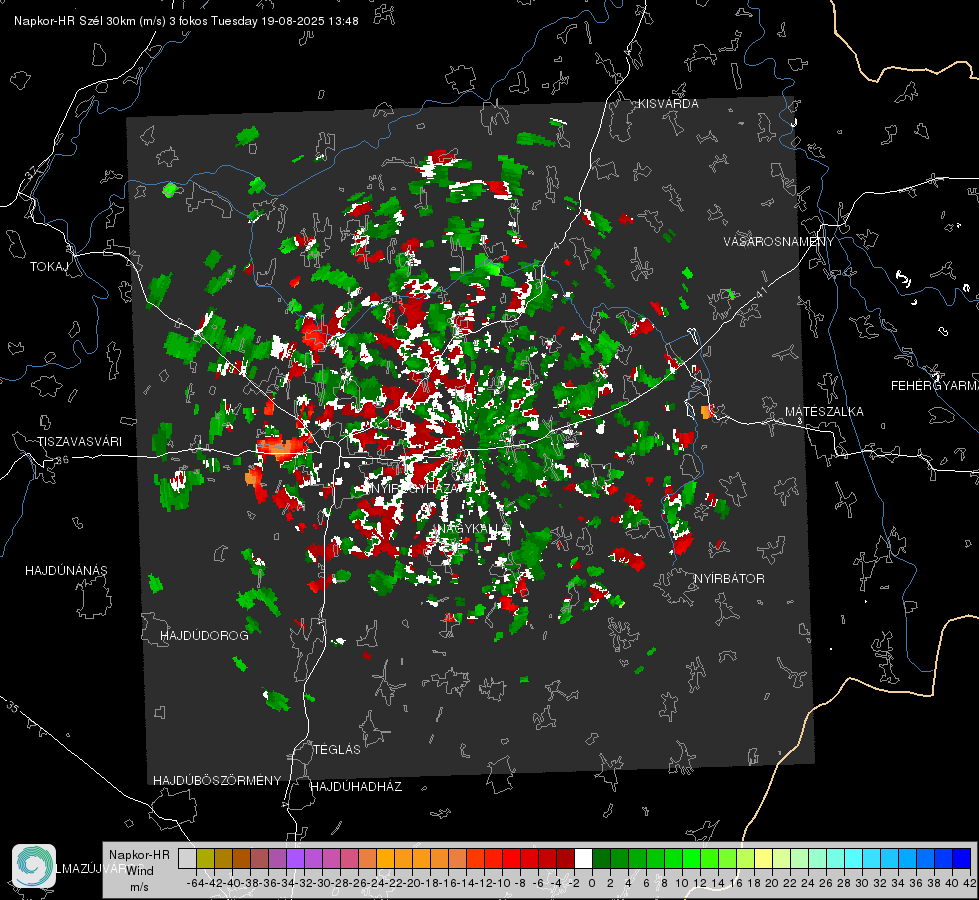Click road number 35 label
979x900 pixels.
(x=14, y=706)
